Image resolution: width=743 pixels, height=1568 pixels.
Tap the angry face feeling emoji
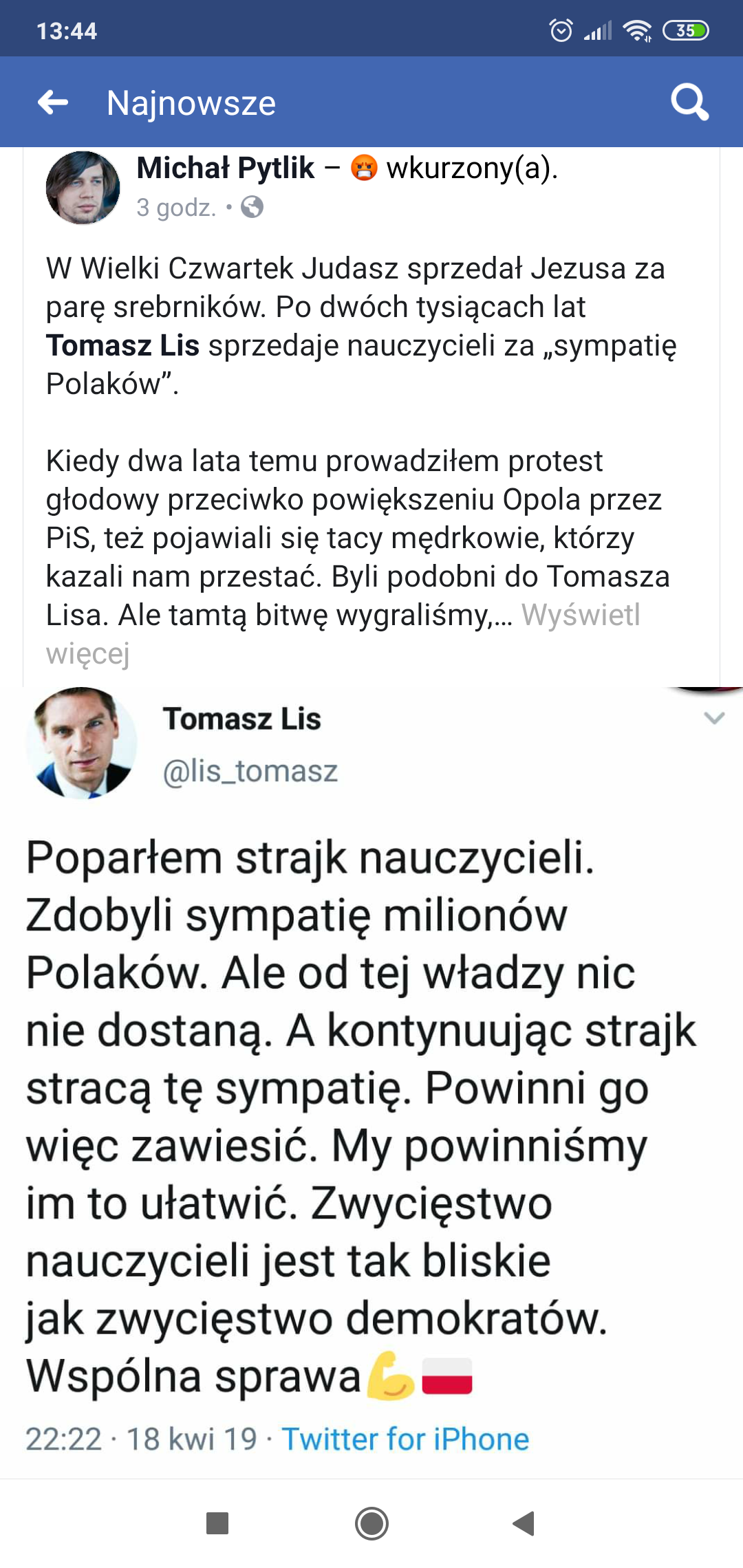pyautogui.click(x=364, y=168)
